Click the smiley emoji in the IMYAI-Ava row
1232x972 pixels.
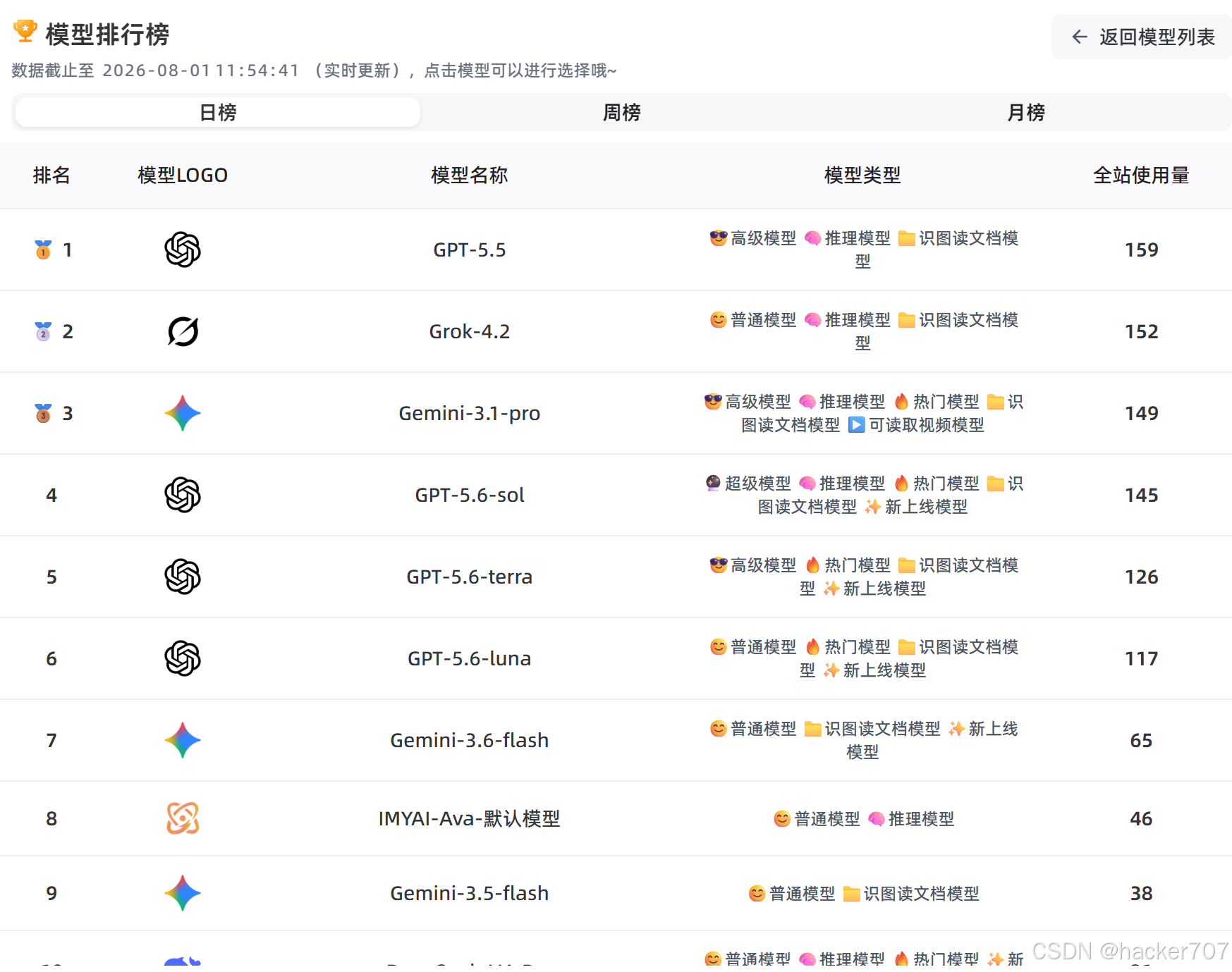tap(782, 819)
